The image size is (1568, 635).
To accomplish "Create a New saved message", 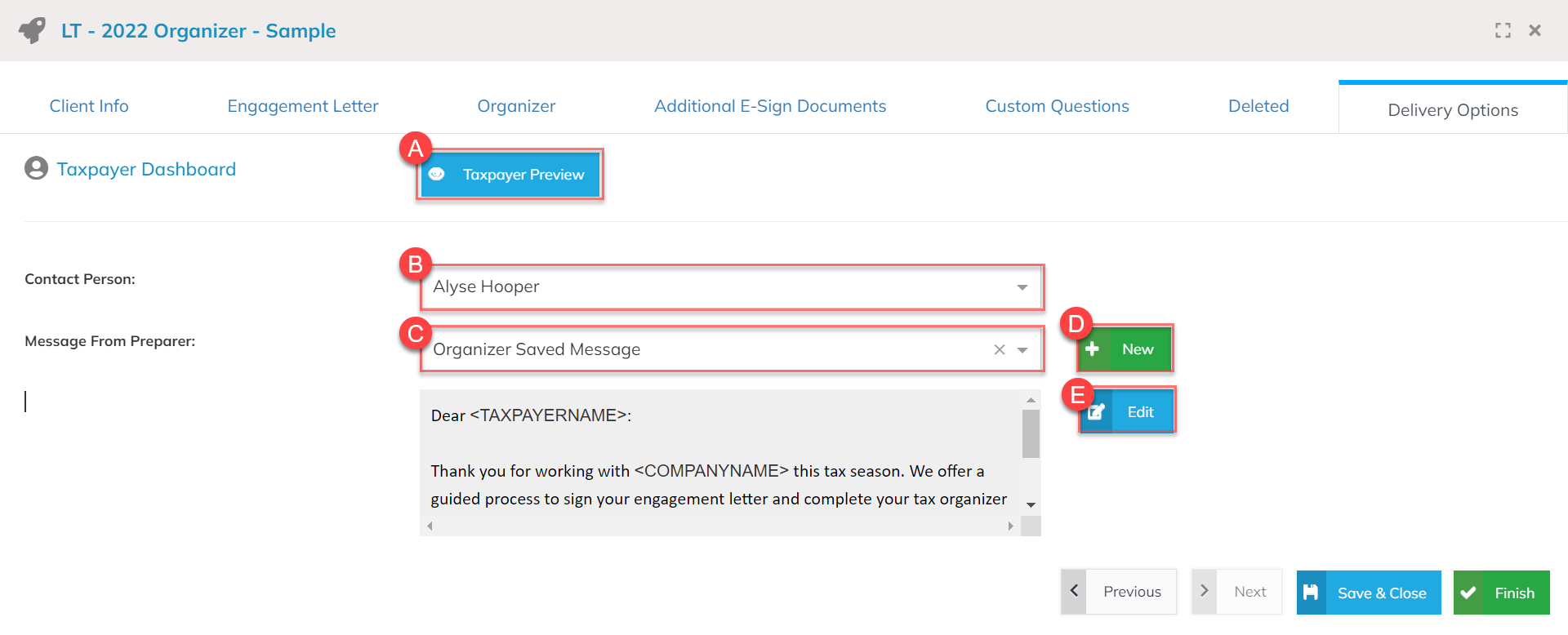I will click(1125, 349).
